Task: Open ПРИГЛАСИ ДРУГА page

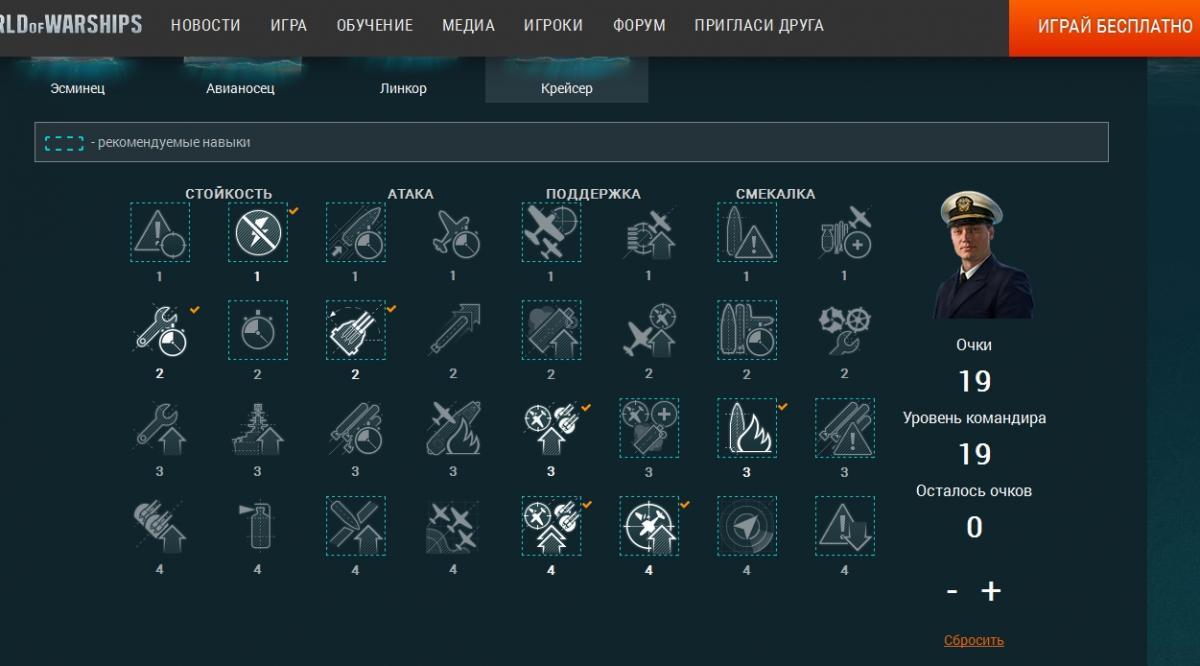Action: [759, 26]
